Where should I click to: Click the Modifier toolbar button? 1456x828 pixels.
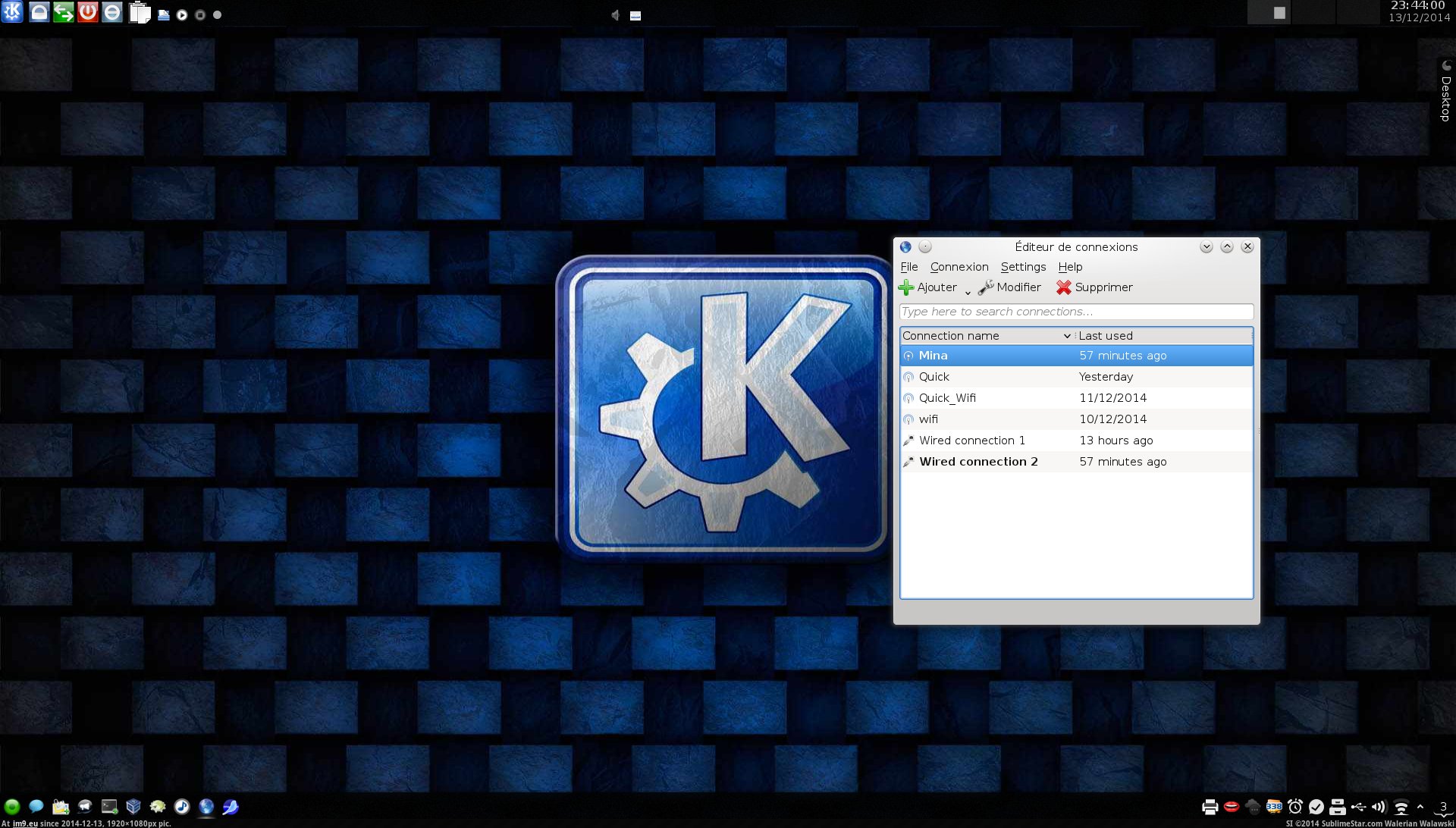(1009, 287)
